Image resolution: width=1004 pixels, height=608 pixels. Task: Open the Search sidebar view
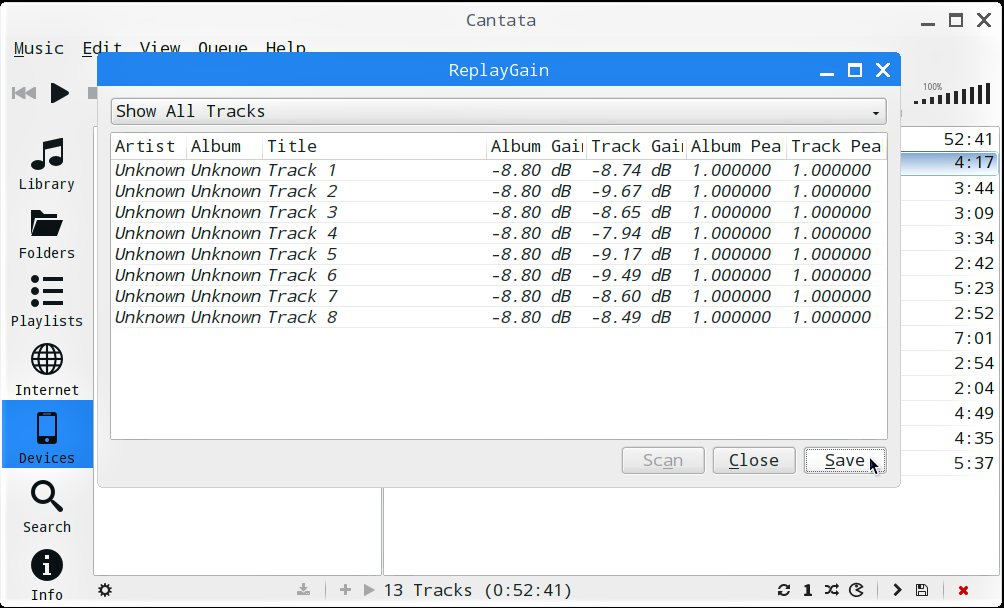(x=47, y=506)
